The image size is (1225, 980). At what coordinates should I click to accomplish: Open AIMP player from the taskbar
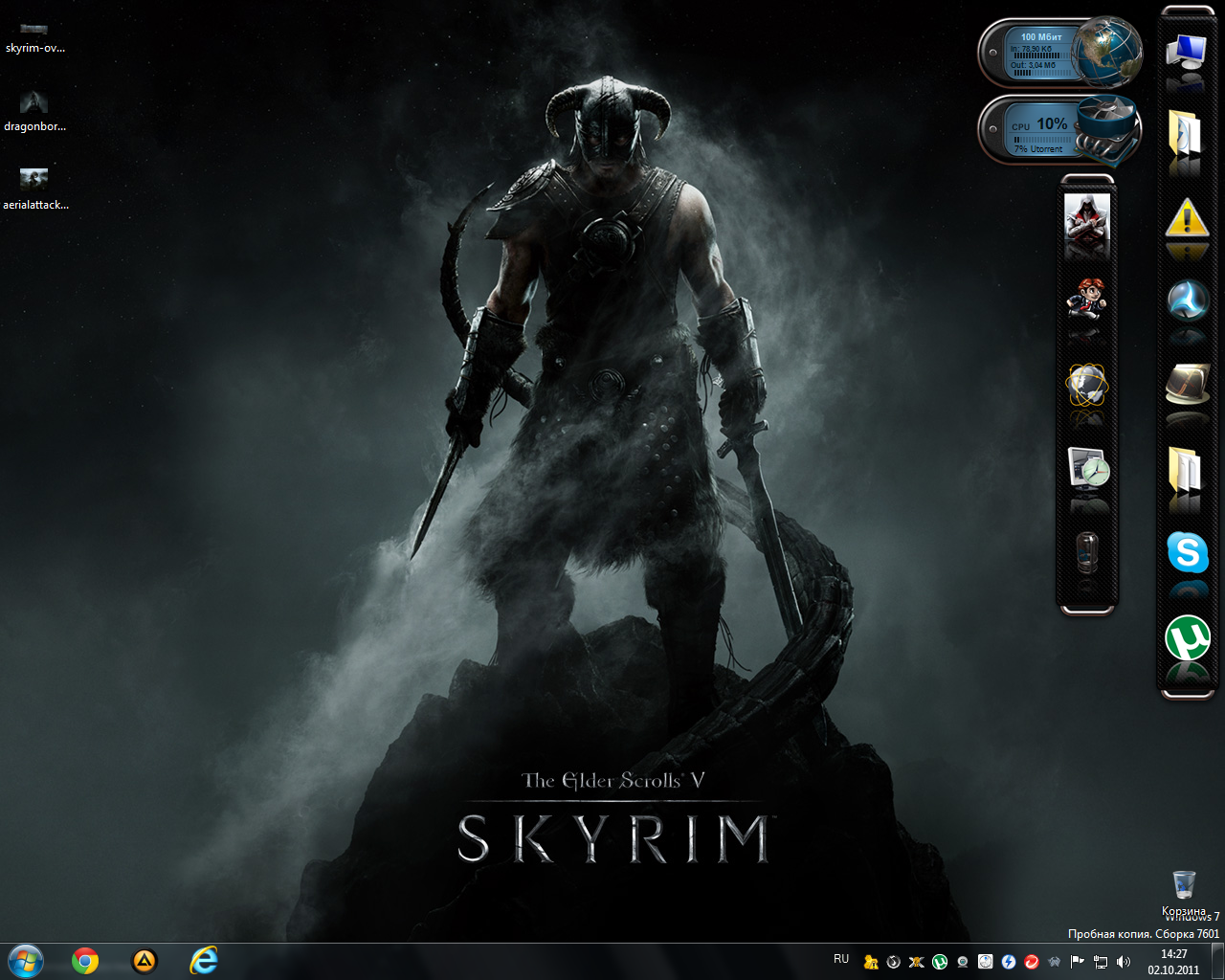(144, 961)
